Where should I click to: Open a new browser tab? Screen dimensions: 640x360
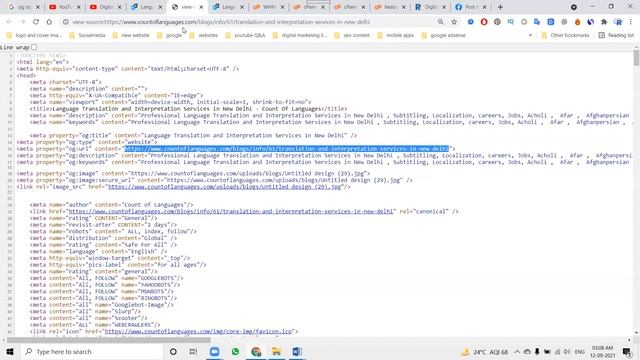(500, 7)
